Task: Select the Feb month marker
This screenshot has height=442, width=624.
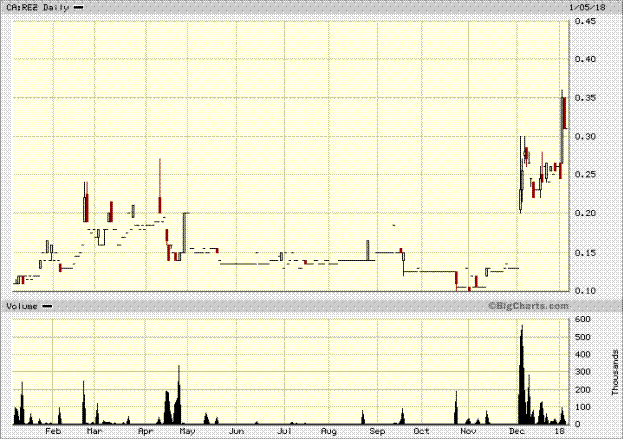Action: (54, 431)
